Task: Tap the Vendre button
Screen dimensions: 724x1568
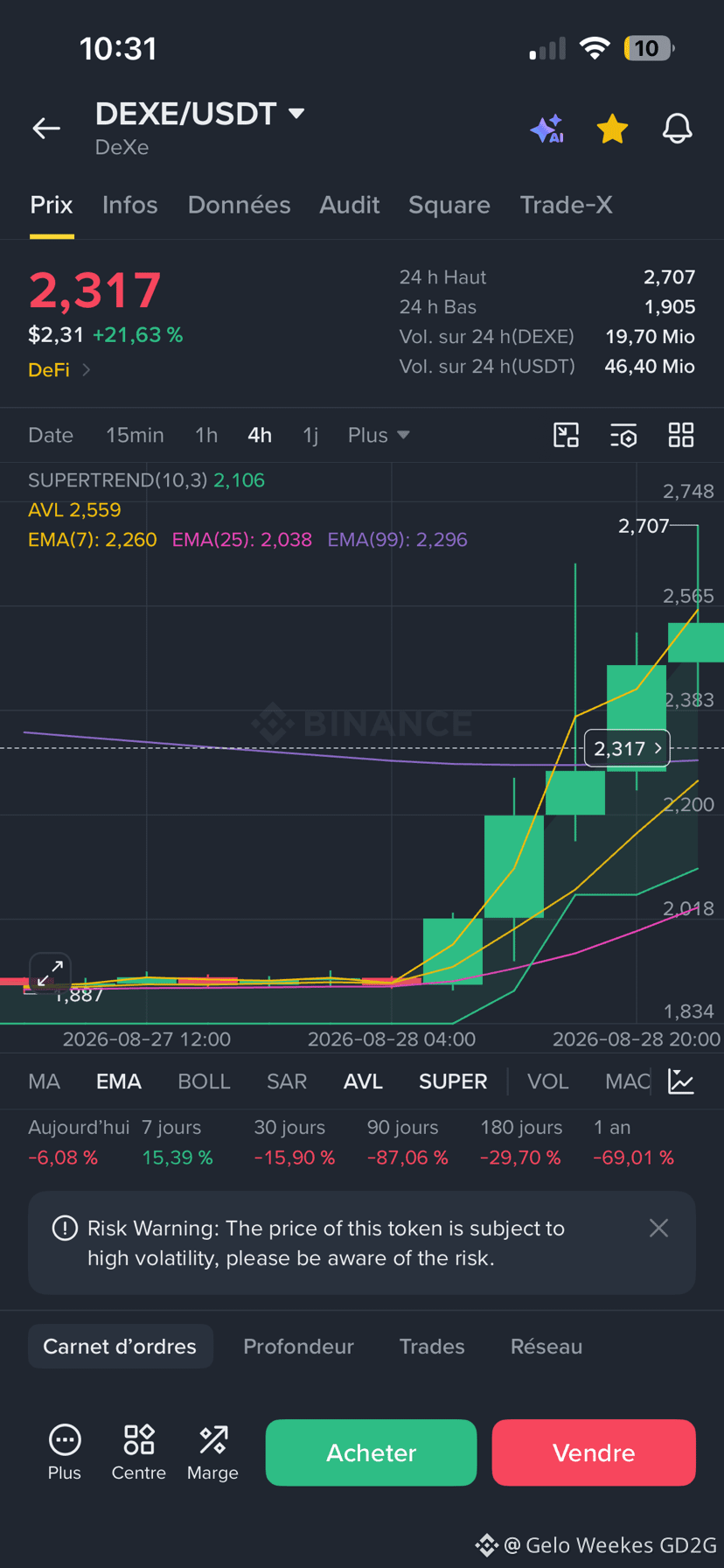Action: click(594, 1452)
